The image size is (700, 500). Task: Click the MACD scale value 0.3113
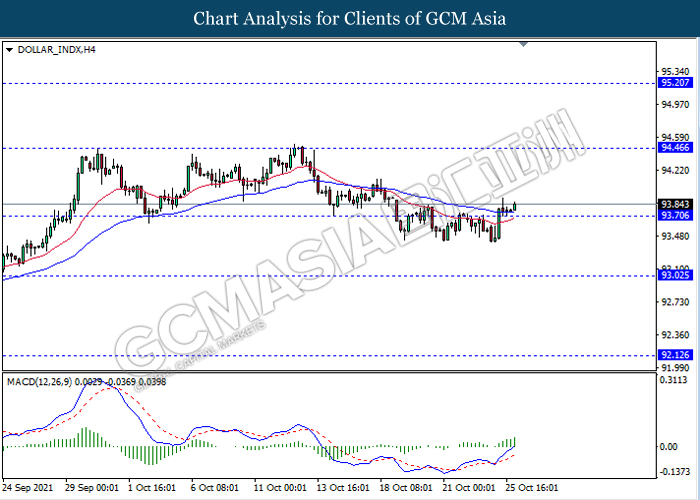coord(674,380)
